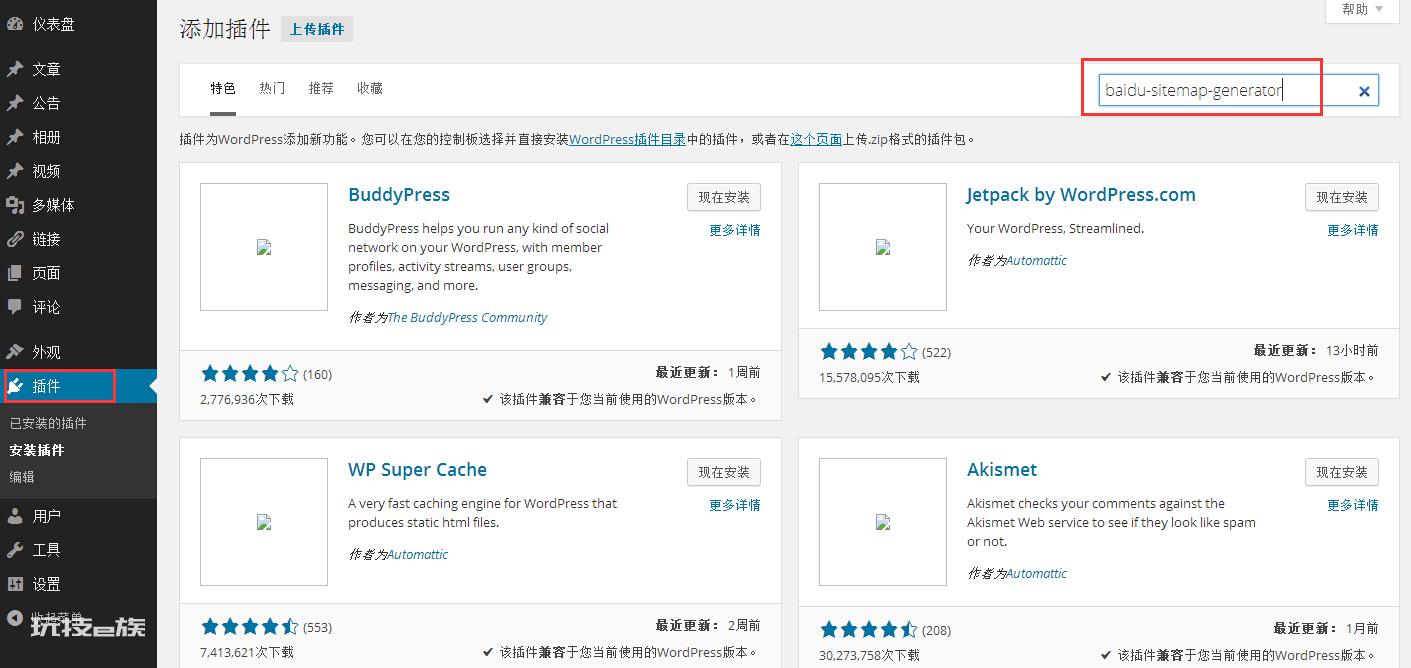Open the 编辑 plugin submenu item
The image size is (1411, 668).
[x=22, y=477]
